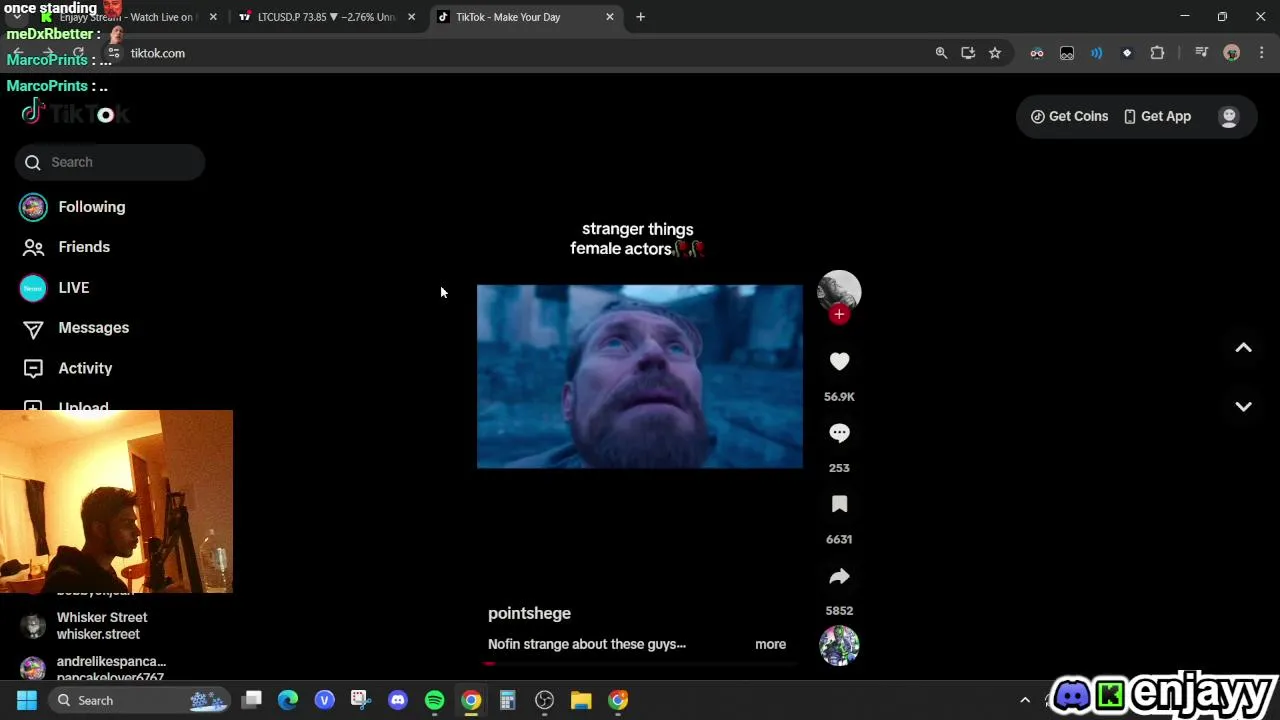
Task: Like the stranger things video with heart icon
Action: pyautogui.click(x=839, y=362)
